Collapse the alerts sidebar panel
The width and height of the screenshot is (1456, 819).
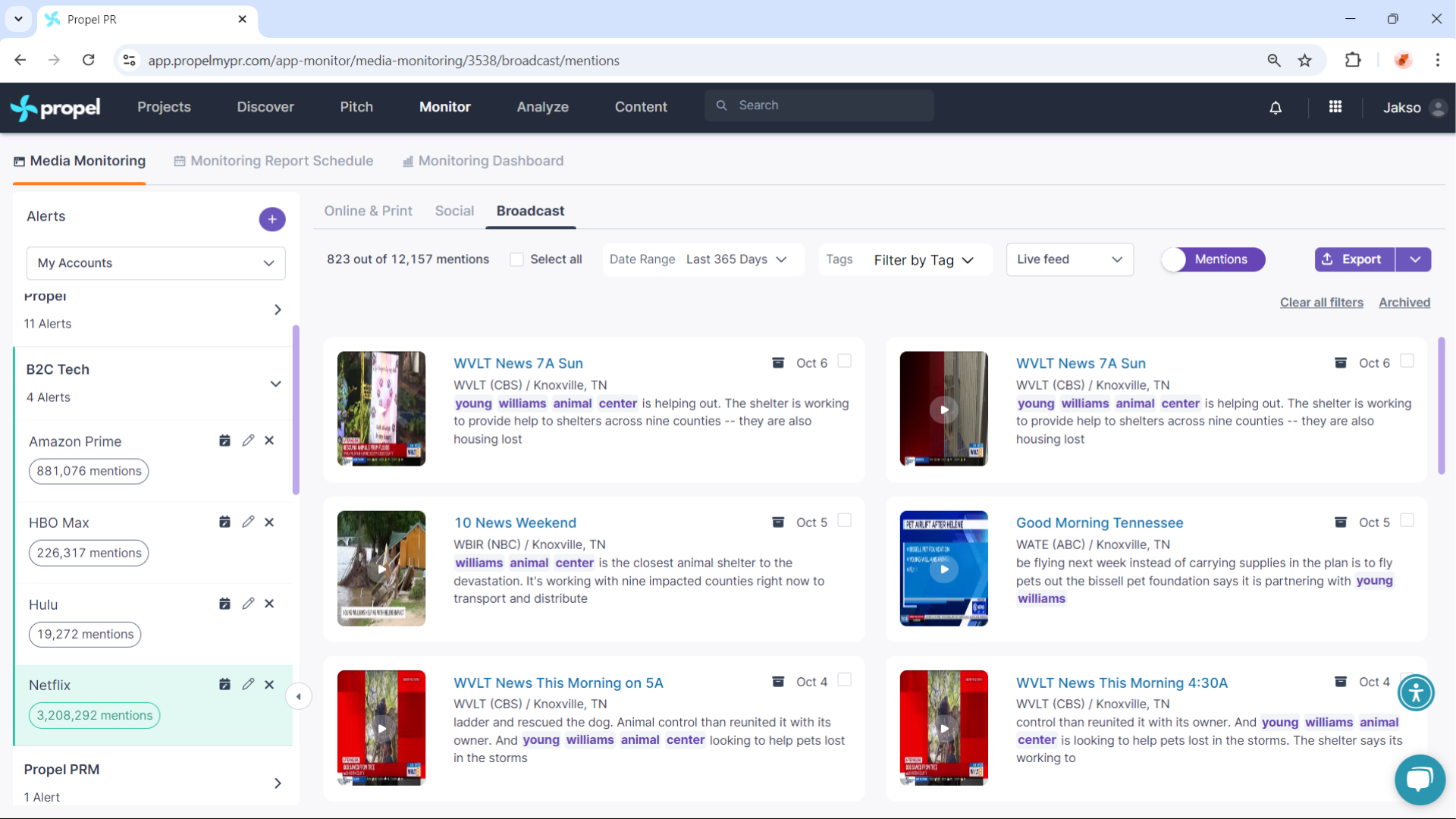(x=299, y=696)
